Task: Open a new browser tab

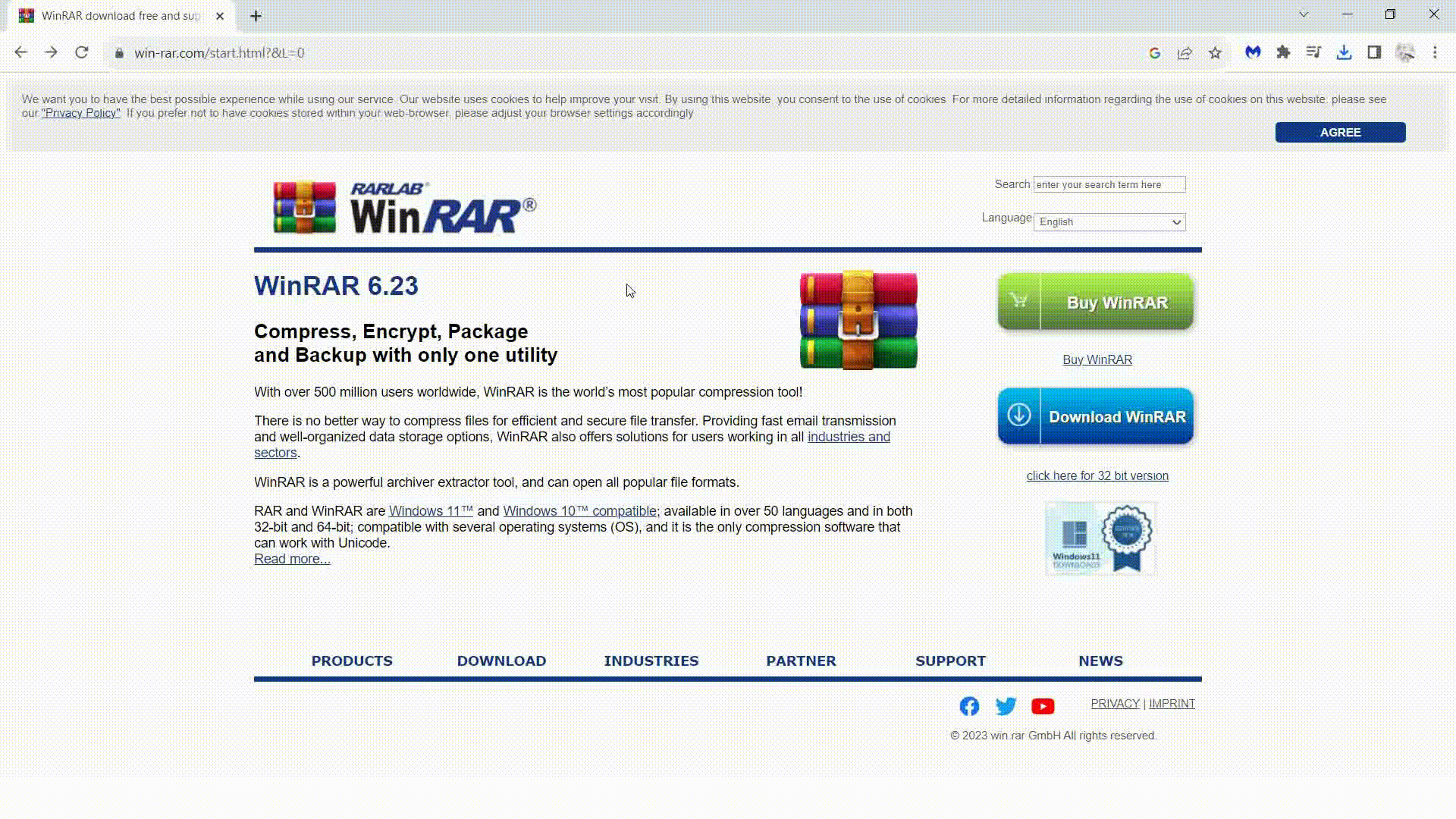Action: 256,16
